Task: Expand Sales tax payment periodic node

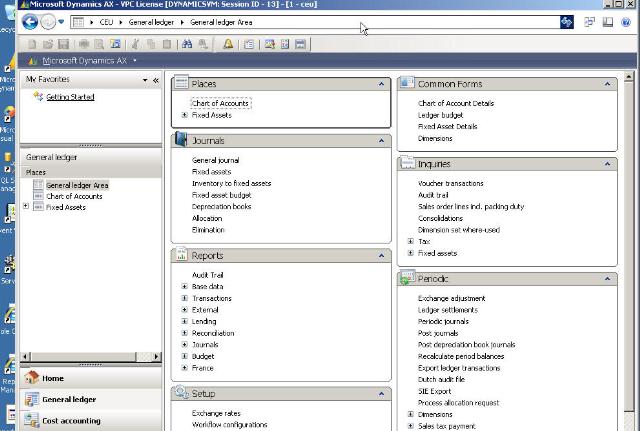Action: (411, 426)
